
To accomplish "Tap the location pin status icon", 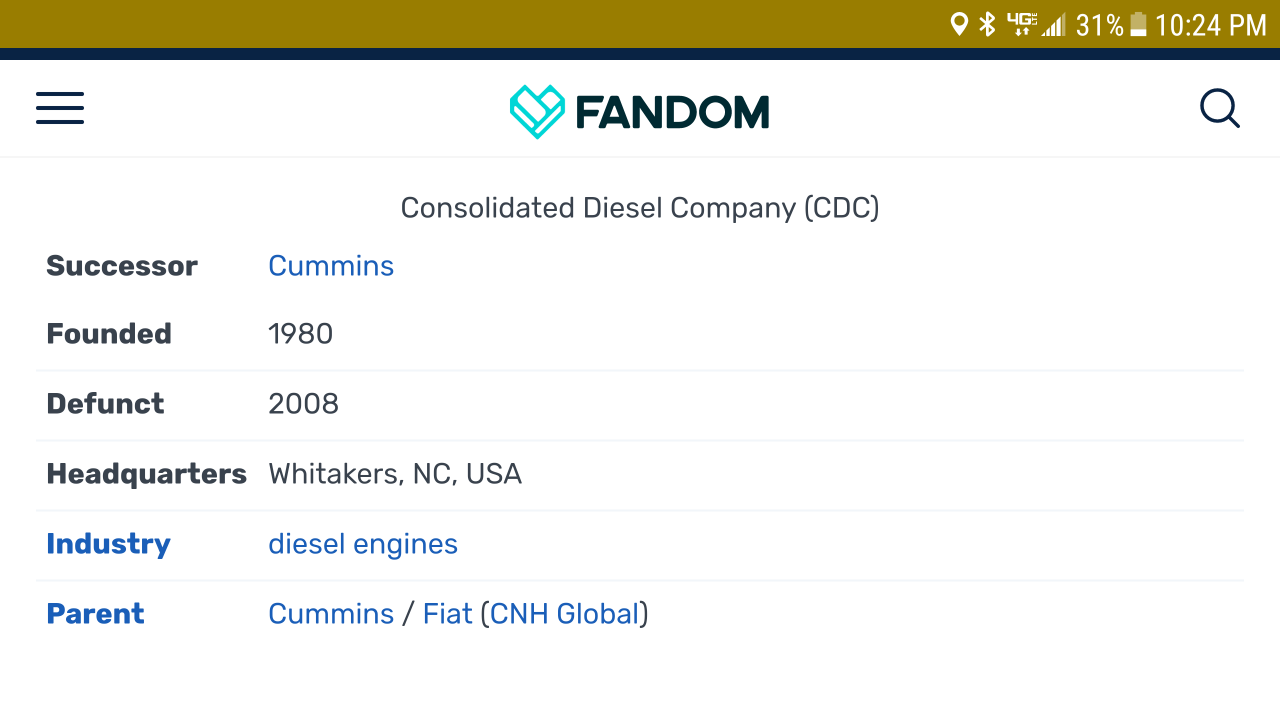I will [959, 24].
